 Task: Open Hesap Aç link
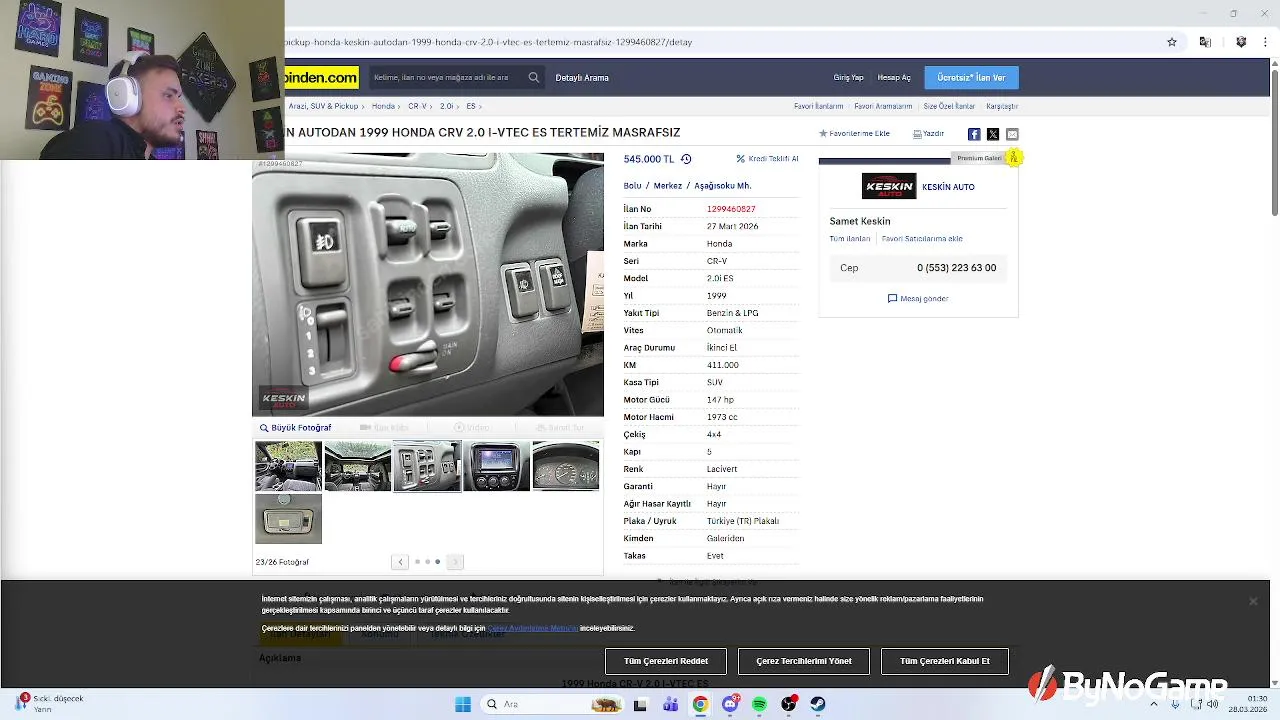click(x=894, y=78)
